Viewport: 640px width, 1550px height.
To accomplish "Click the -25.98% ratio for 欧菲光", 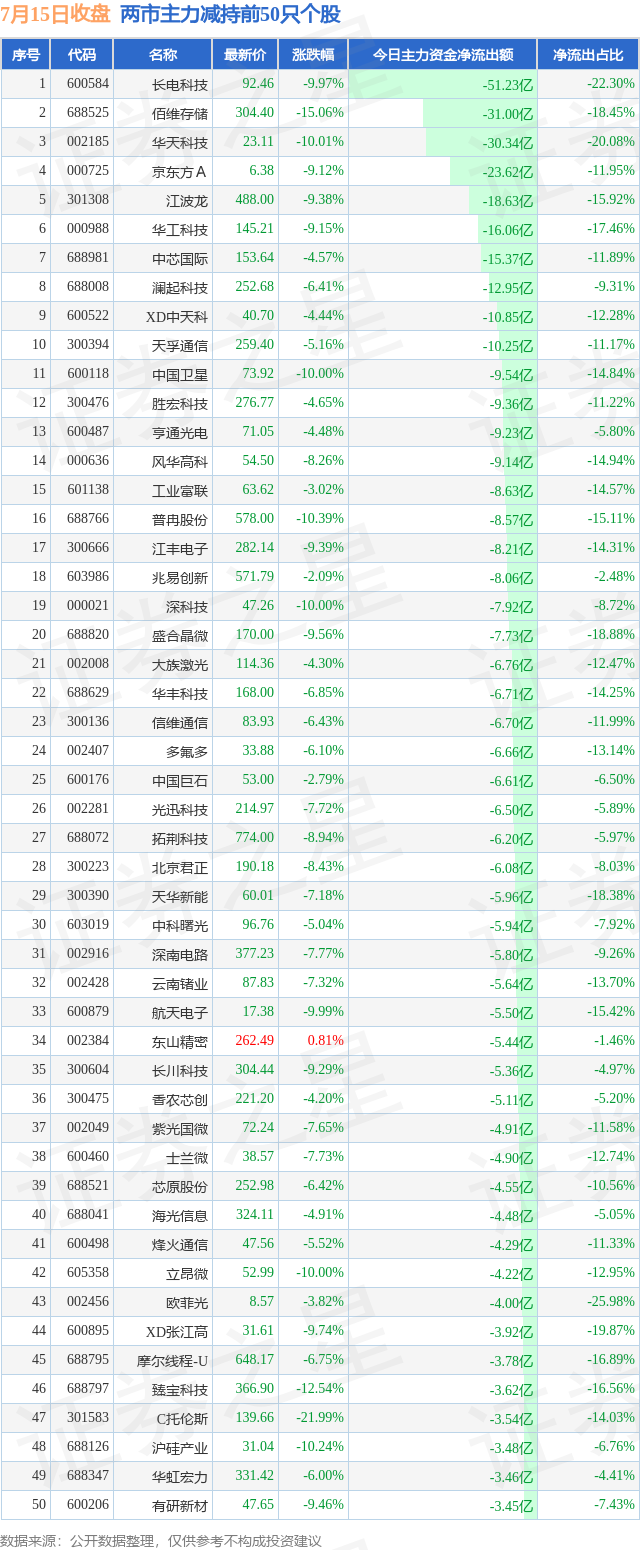I will pyautogui.click(x=611, y=1302).
